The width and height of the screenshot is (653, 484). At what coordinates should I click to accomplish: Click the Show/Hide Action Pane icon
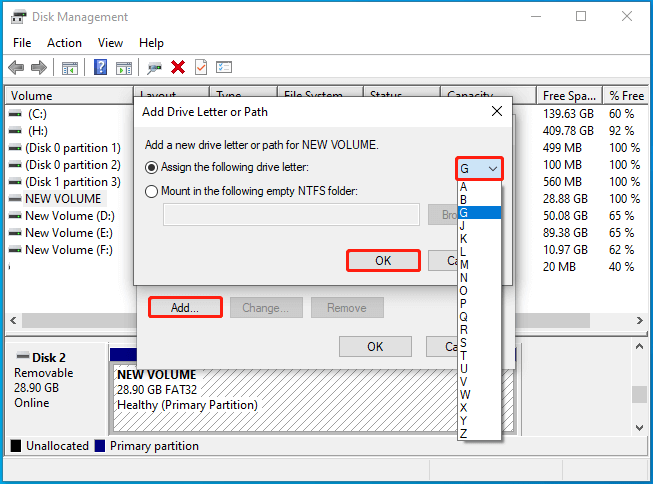coord(124,67)
